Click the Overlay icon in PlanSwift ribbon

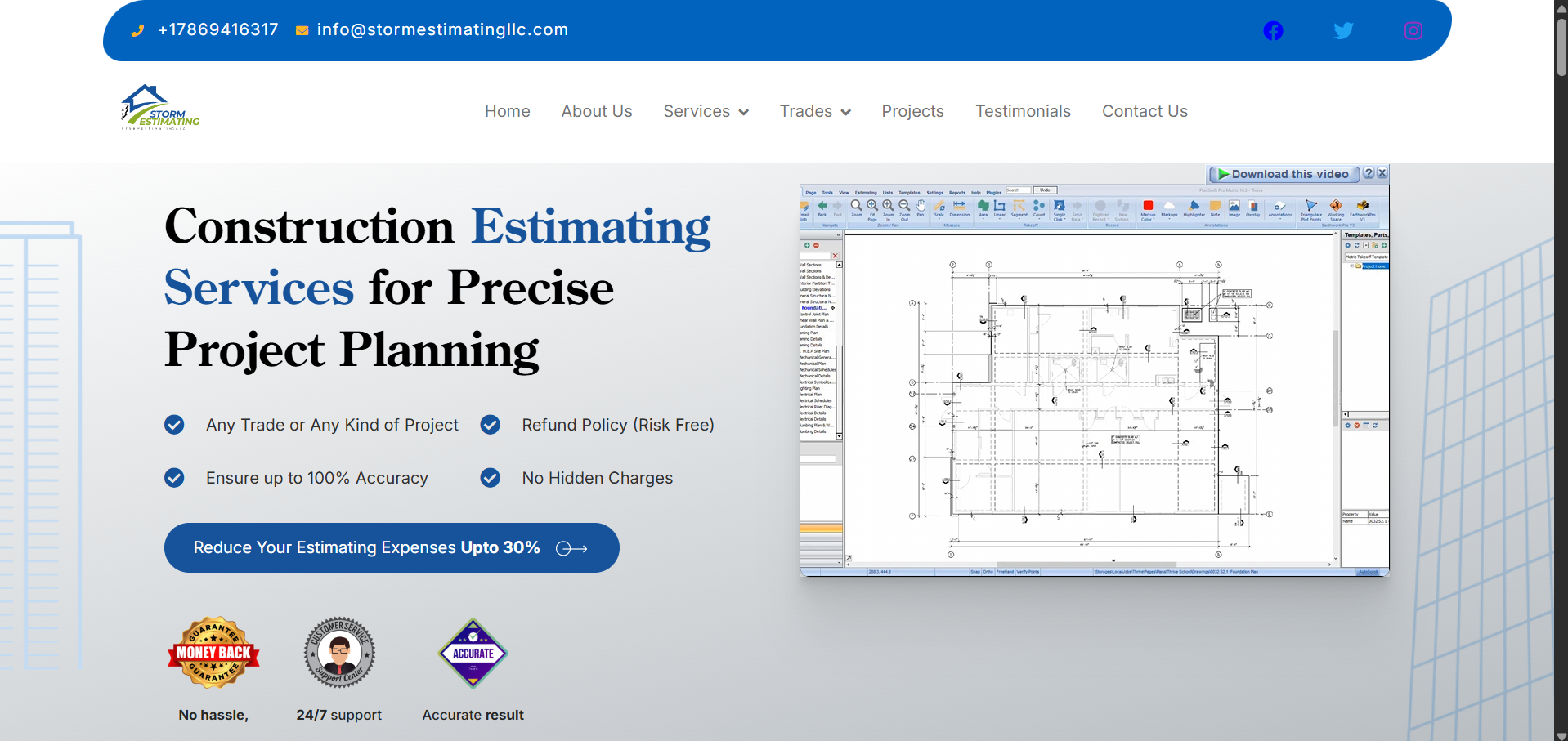pyautogui.click(x=1252, y=208)
